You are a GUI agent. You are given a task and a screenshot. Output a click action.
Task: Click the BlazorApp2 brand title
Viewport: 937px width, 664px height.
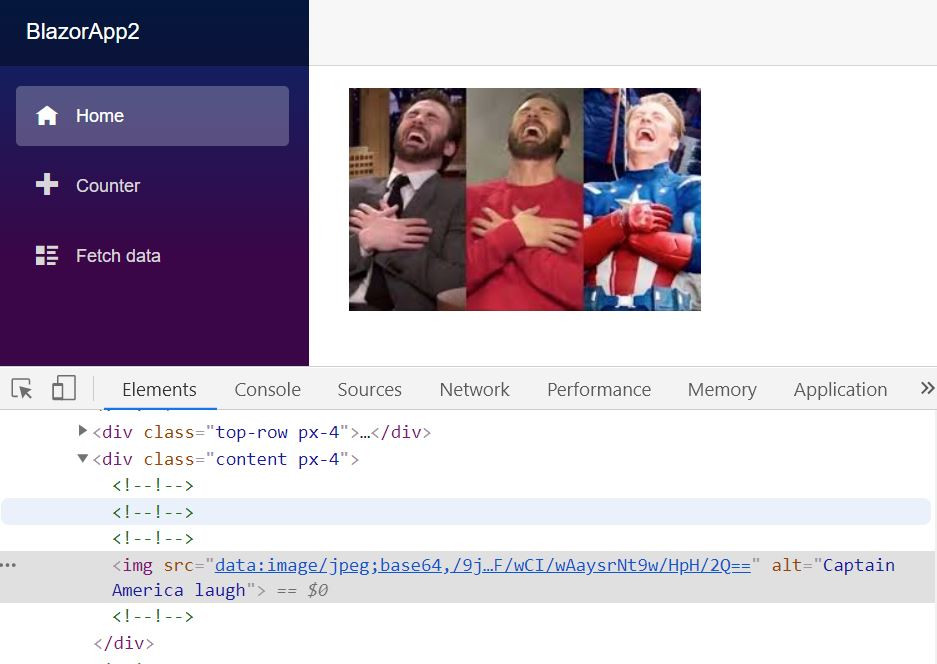pyautogui.click(x=82, y=31)
